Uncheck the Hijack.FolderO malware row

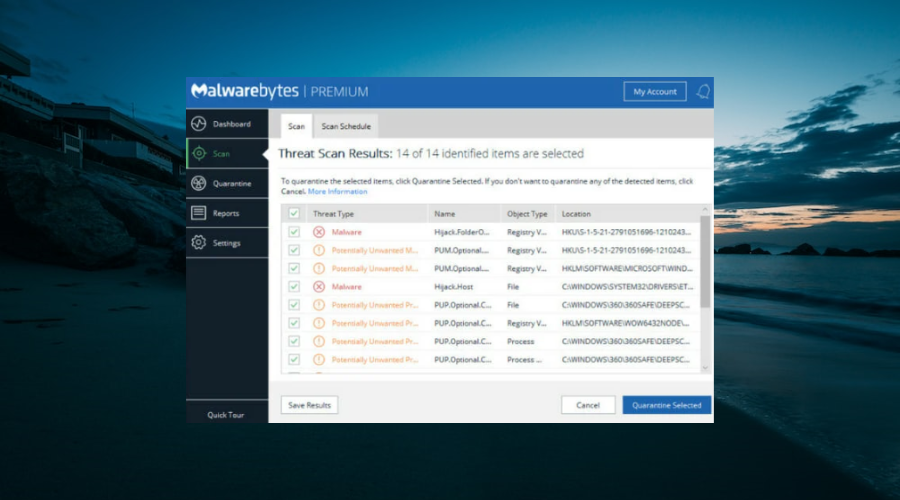(x=294, y=232)
